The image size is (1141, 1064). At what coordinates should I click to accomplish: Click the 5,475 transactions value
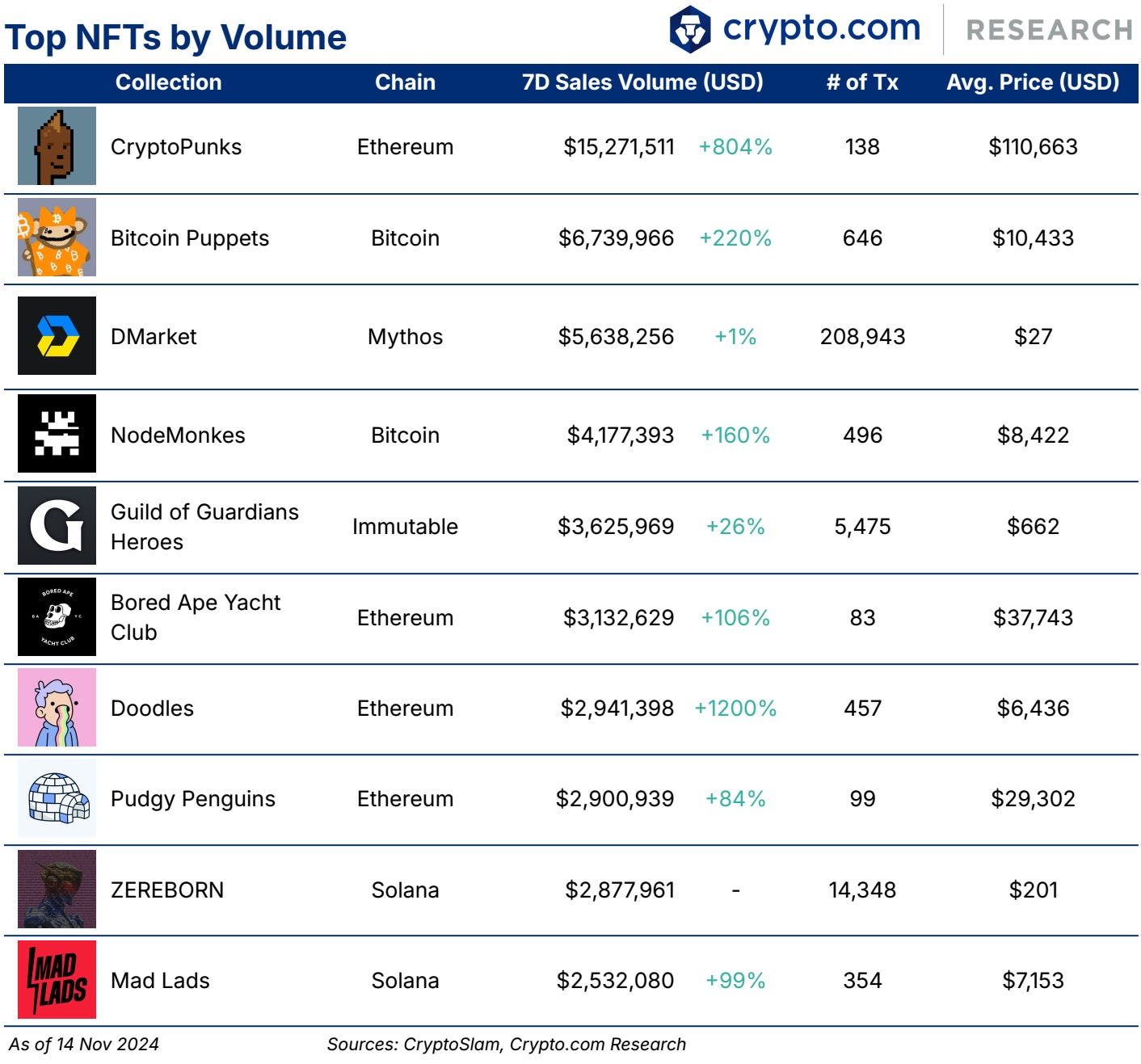click(862, 527)
